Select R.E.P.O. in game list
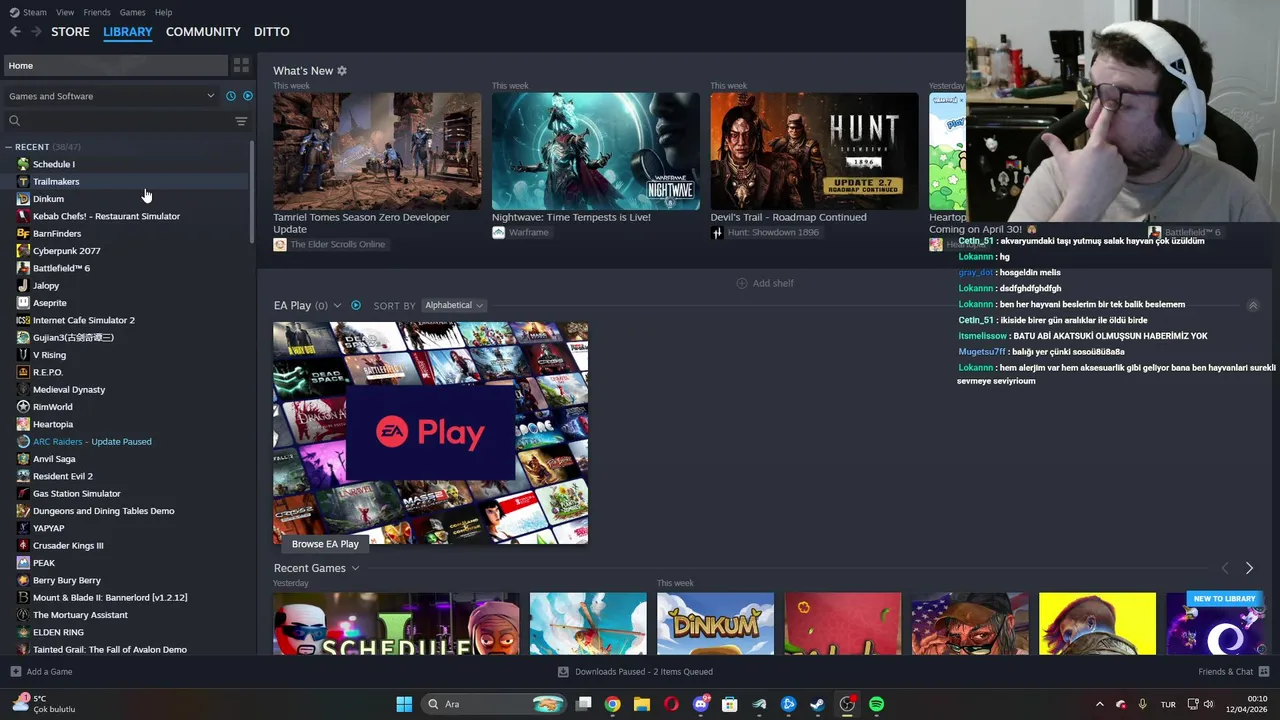Screen dimensions: 1280x720 48,372
